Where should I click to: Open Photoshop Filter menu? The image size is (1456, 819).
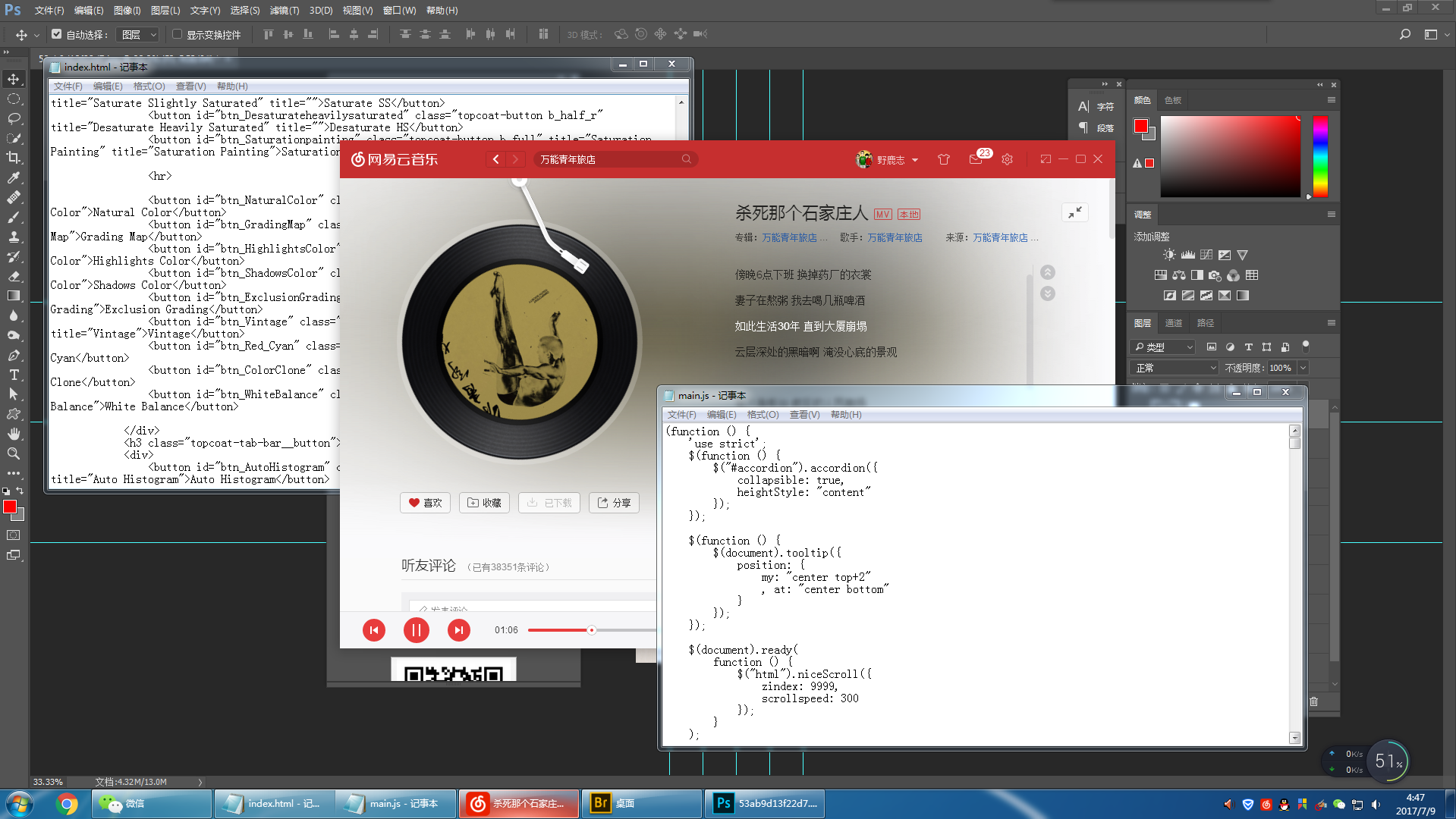[285, 10]
